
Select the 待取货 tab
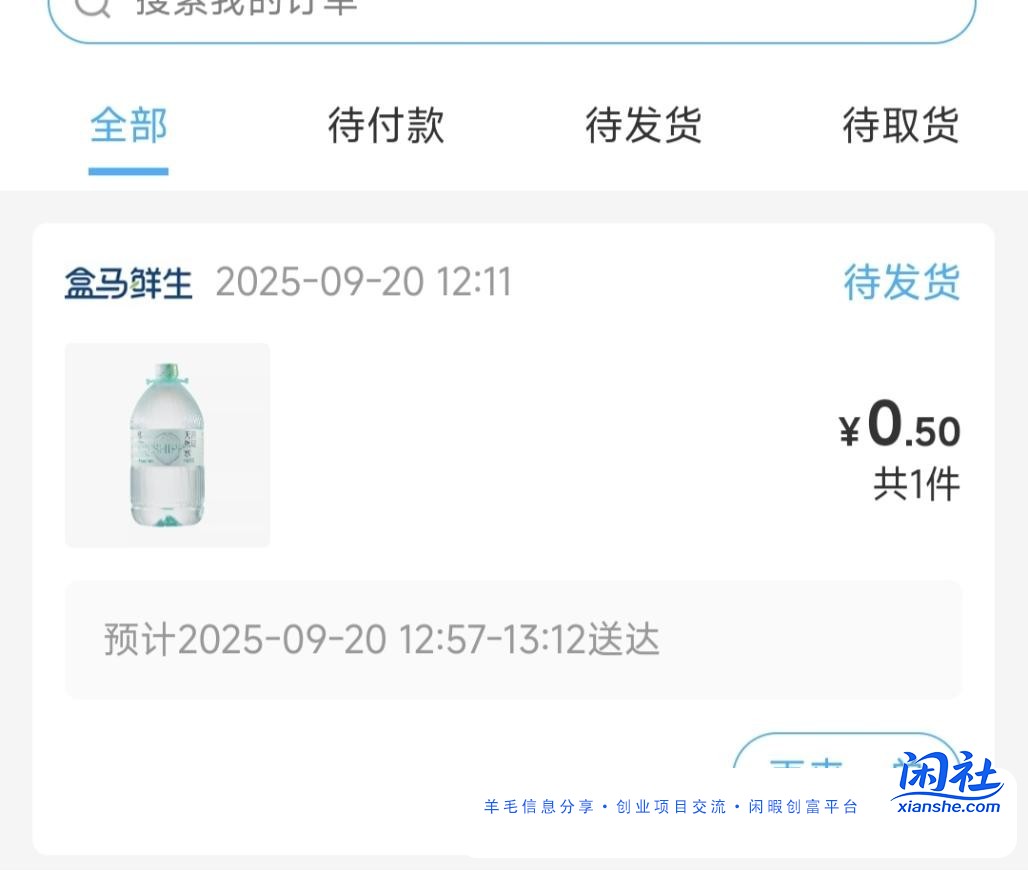coord(901,125)
